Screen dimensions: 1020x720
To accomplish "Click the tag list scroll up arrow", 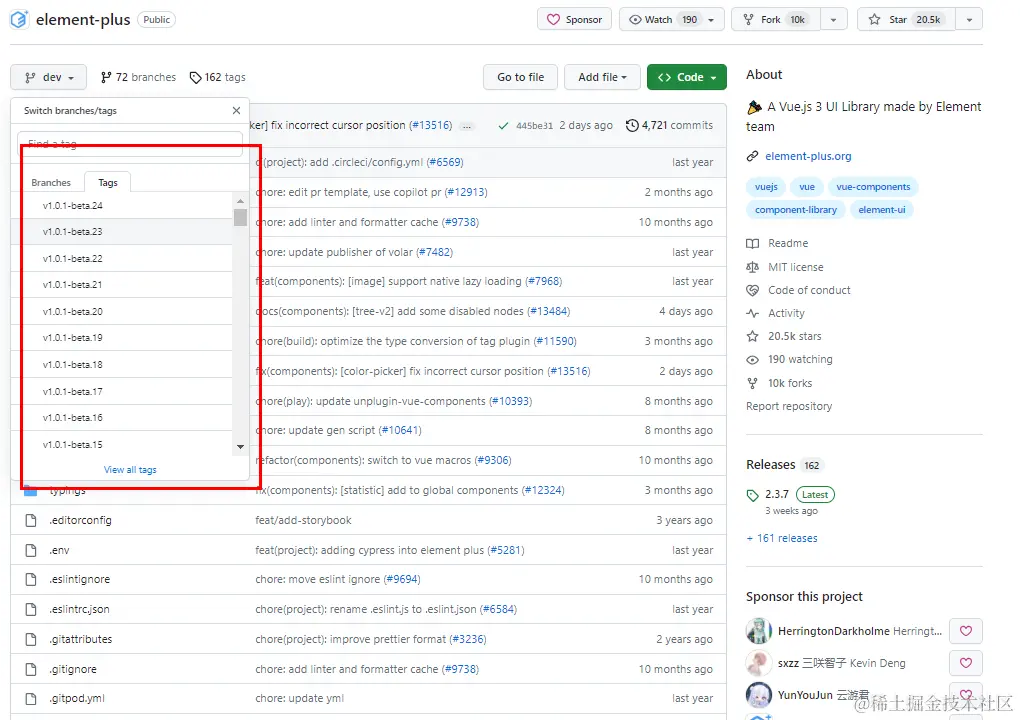I will [x=240, y=201].
